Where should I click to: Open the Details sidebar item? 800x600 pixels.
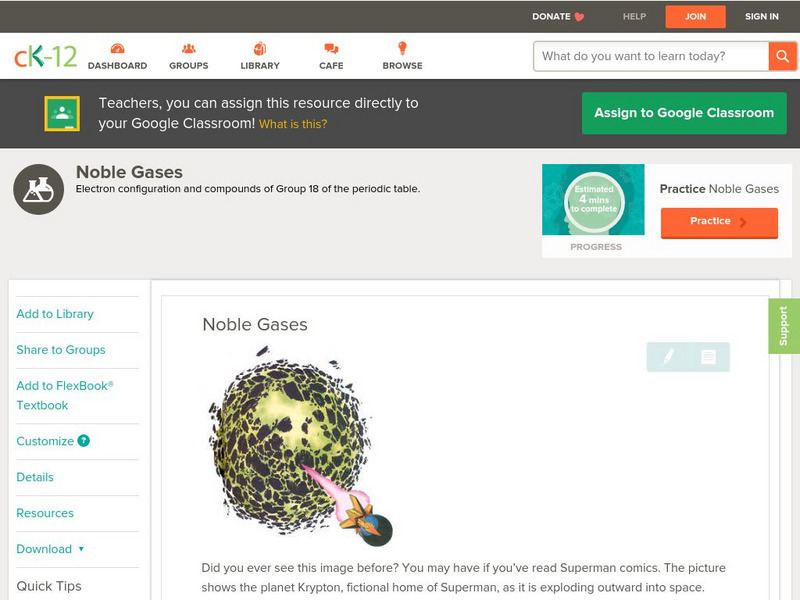[x=35, y=477]
